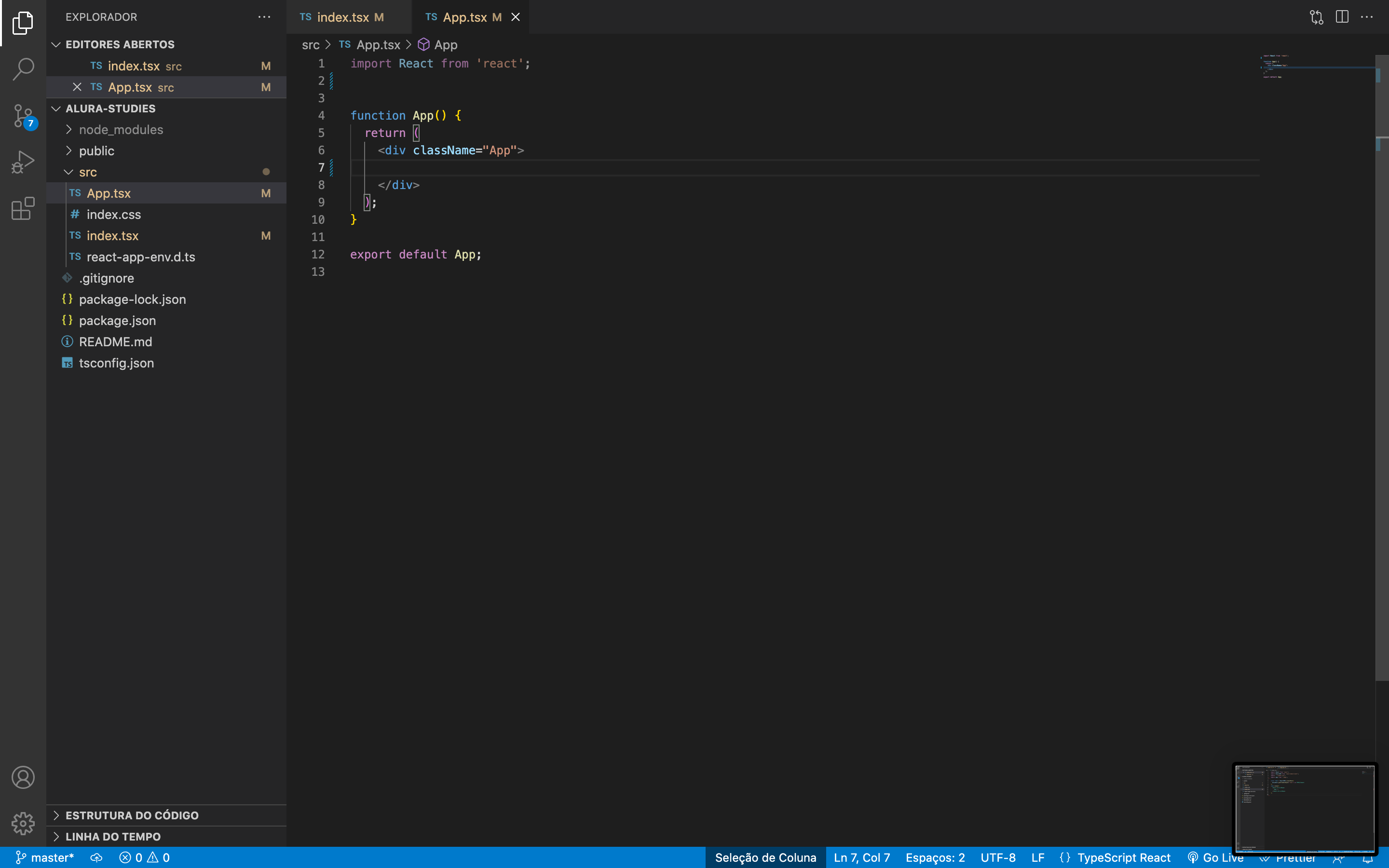The width and height of the screenshot is (1389, 868).
Task: Open changes compare icon in editor toolbar
Action: click(x=1316, y=17)
